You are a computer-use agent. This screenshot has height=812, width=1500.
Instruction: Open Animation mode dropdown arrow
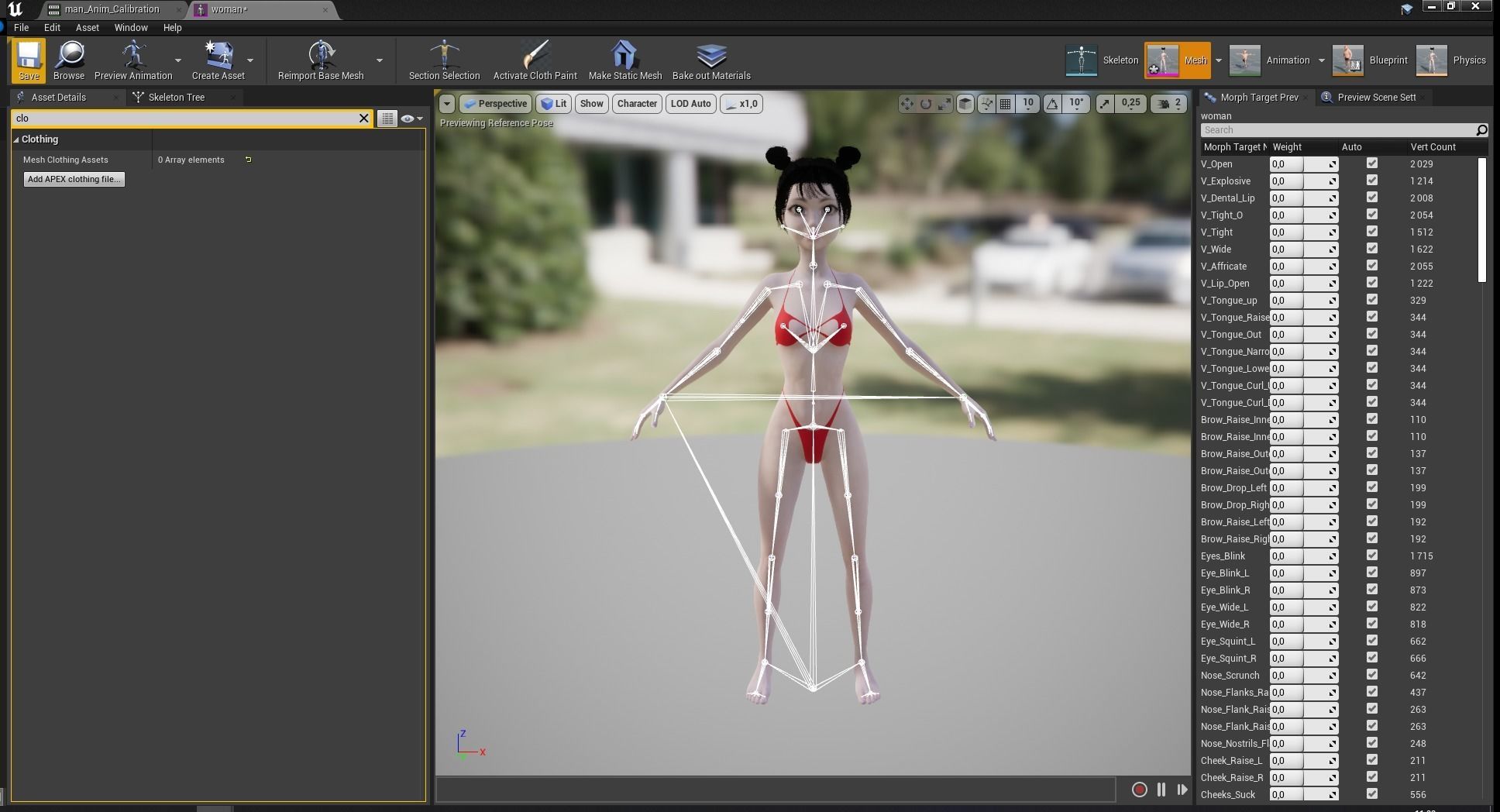pos(1321,60)
